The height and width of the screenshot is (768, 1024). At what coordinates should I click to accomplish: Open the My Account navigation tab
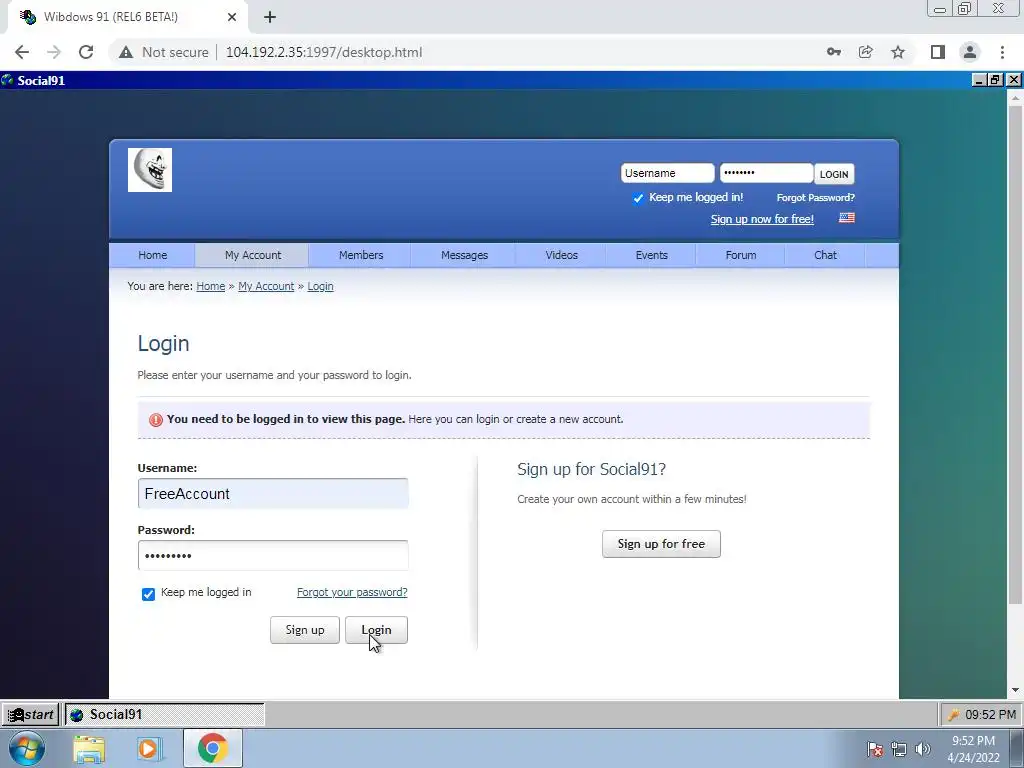252,255
